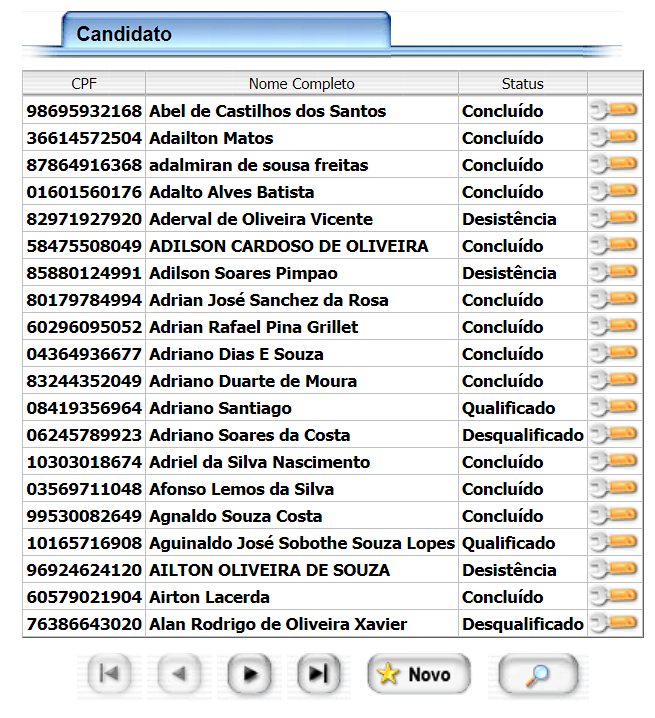Select the row with CPF 60296095052
This screenshot has height=718, width=655.
[x=84, y=327]
